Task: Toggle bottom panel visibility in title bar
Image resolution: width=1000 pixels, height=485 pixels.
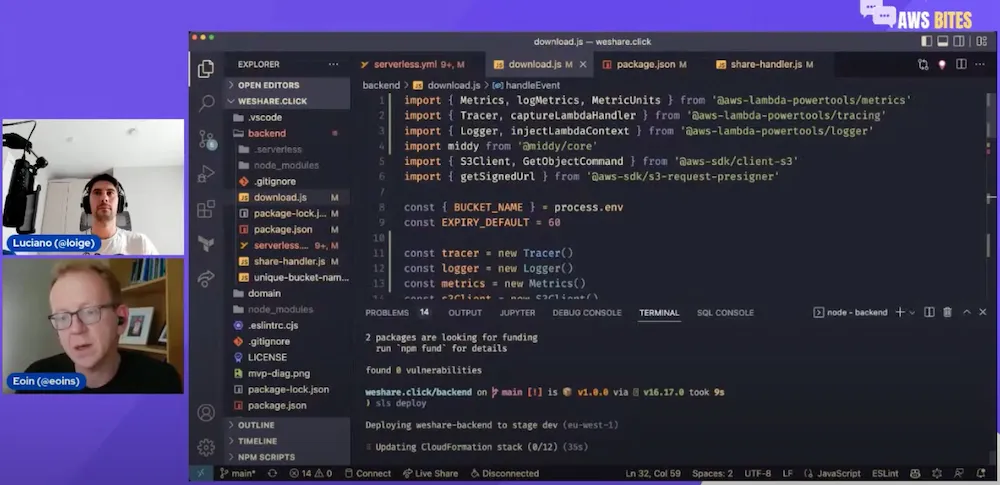Action: pyautogui.click(x=943, y=41)
